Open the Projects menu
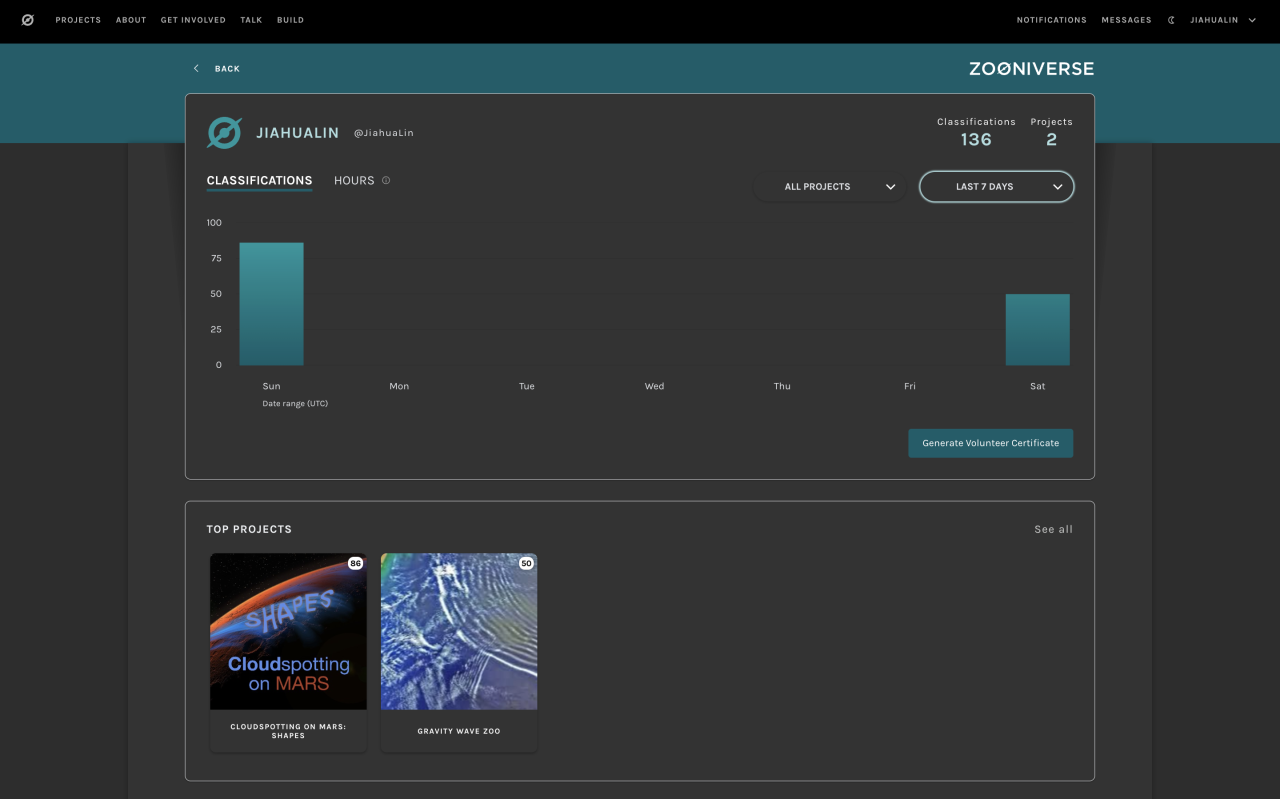This screenshot has width=1280, height=799. coord(78,20)
